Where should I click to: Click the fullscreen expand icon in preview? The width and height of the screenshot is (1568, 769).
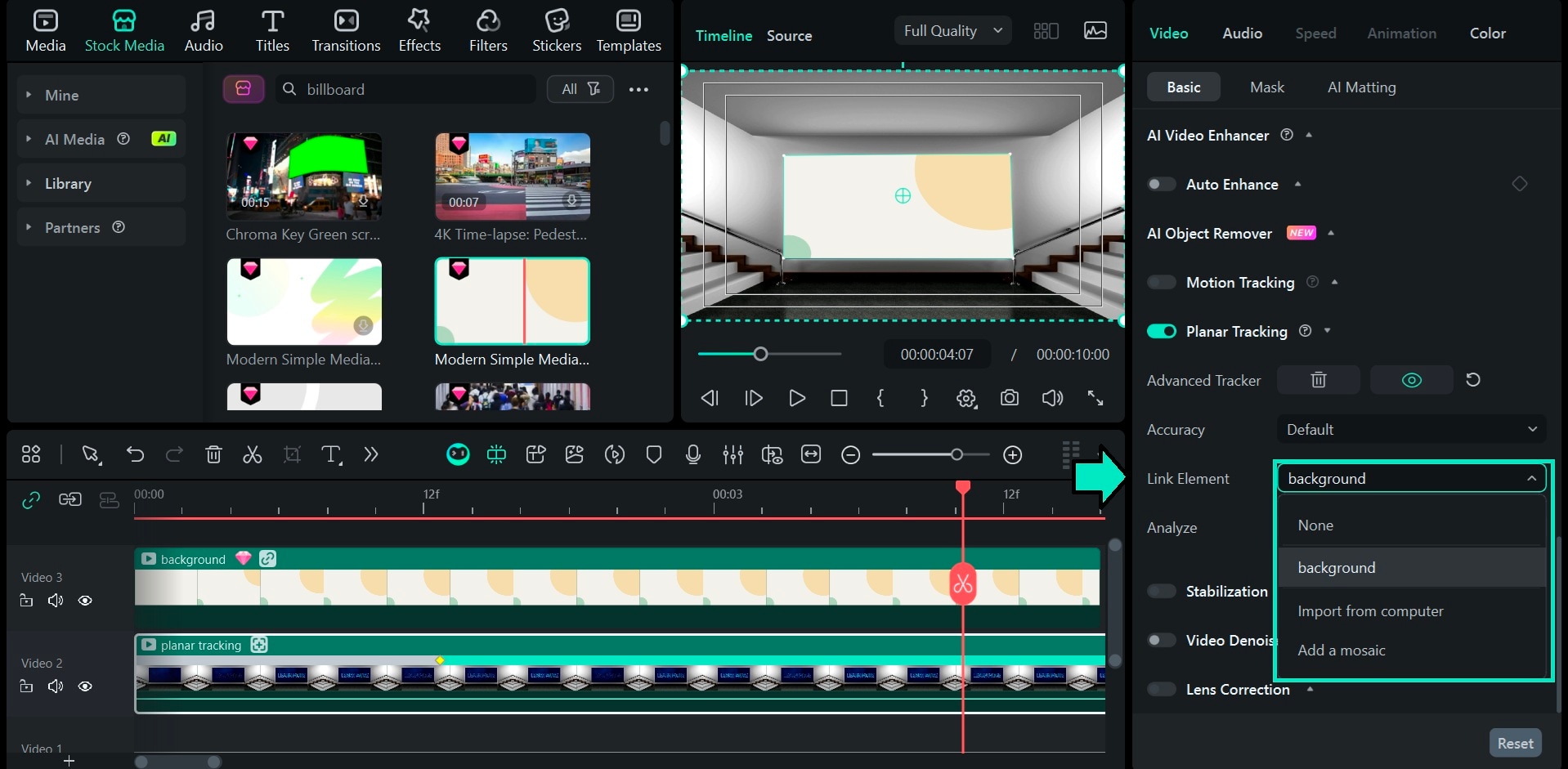tap(1095, 398)
